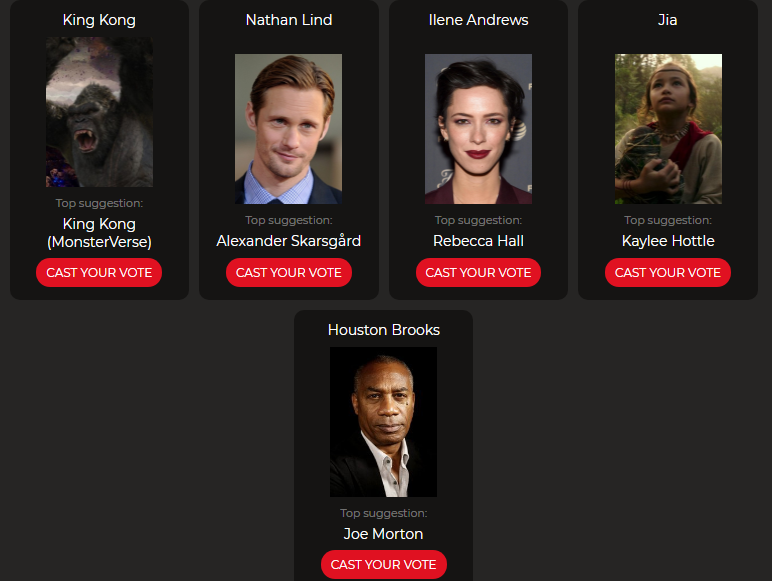Open the King Kong (MonsterVerse) suggestion link
772x581 pixels.
[99, 232]
